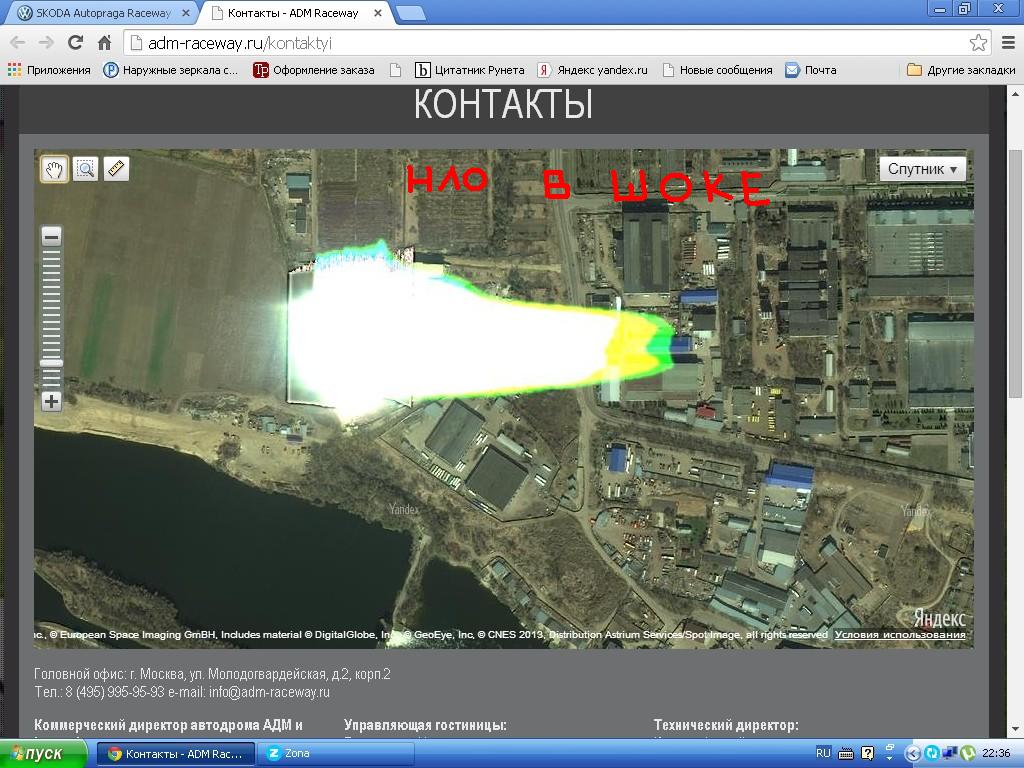The image size is (1024, 768).
Task: Select the ruler distance measurement tool
Action: tap(116, 169)
